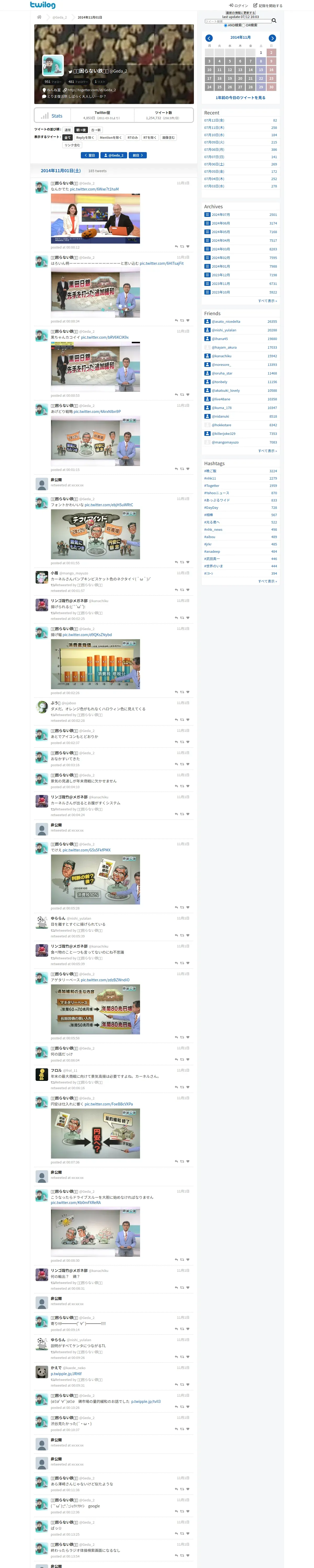Viewport: 314px width, 1568px height.
Task: Open the 消費者物価 chart image thumbnail
Action: 95,664
